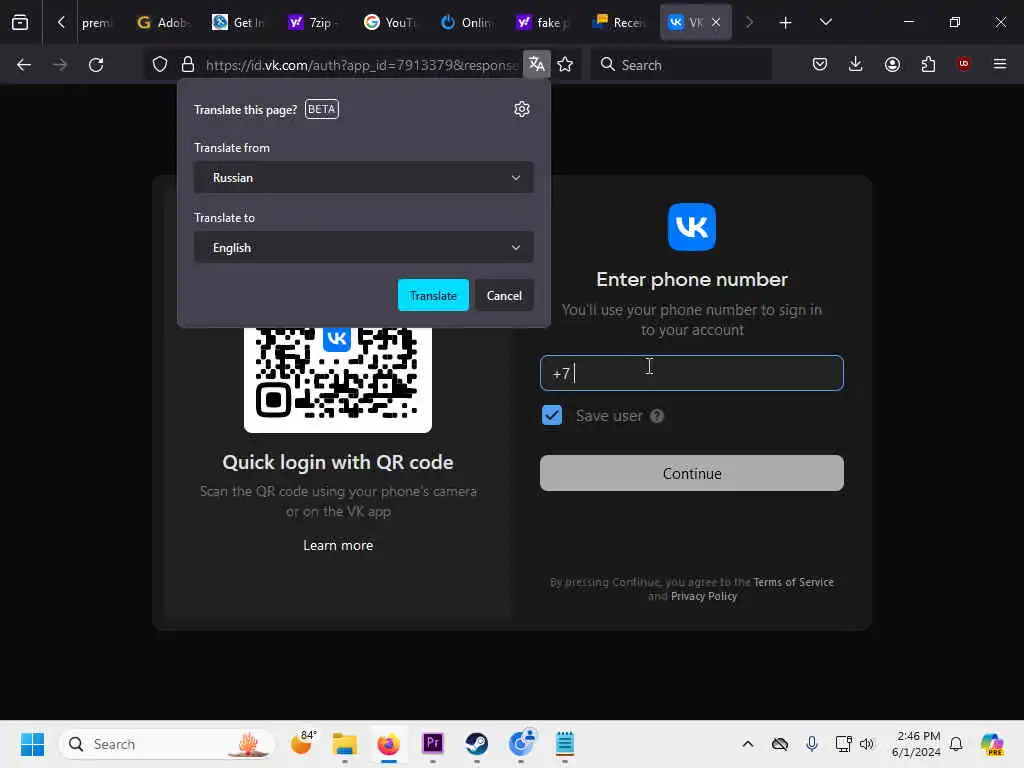Screen dimensions: 1024x768
Task: Open a new tab with plus button
Action: coord(786,23)
